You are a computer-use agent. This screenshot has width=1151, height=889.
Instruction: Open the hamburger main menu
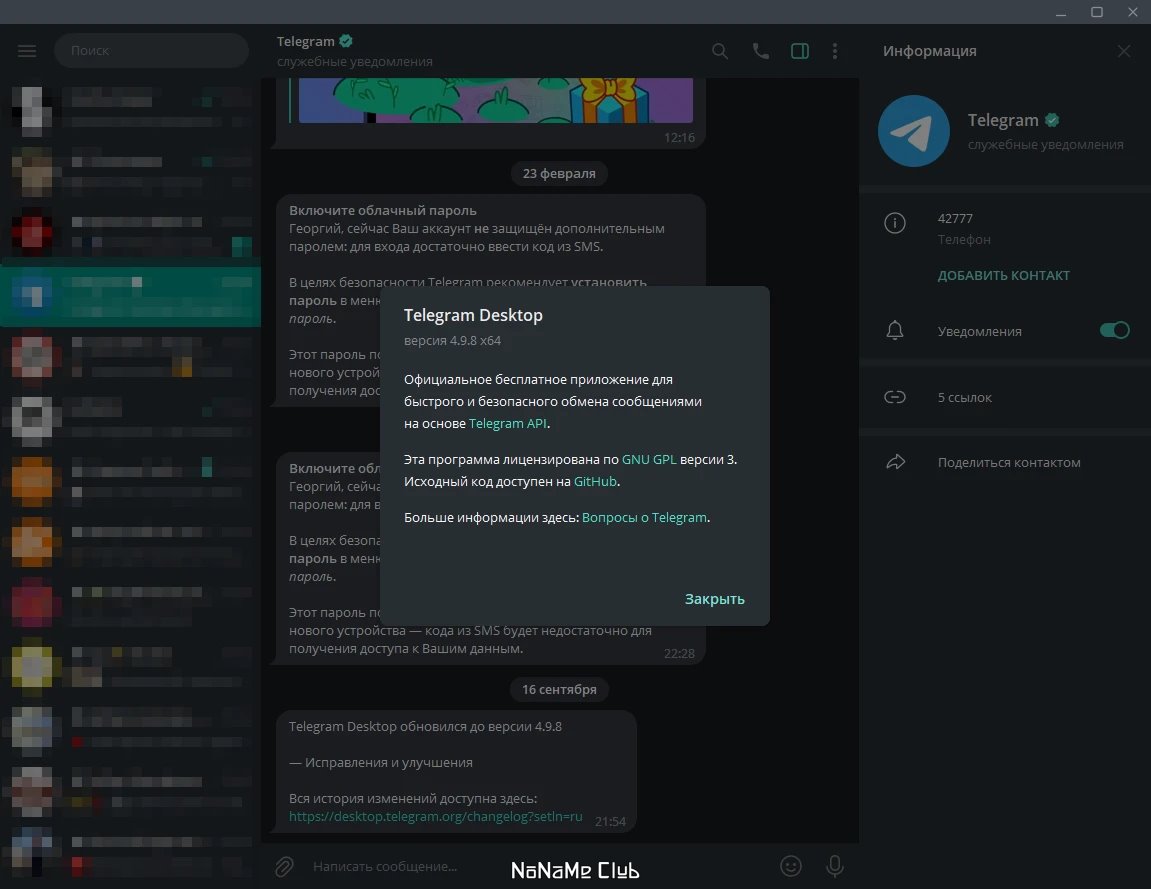[x=27, y=51]
